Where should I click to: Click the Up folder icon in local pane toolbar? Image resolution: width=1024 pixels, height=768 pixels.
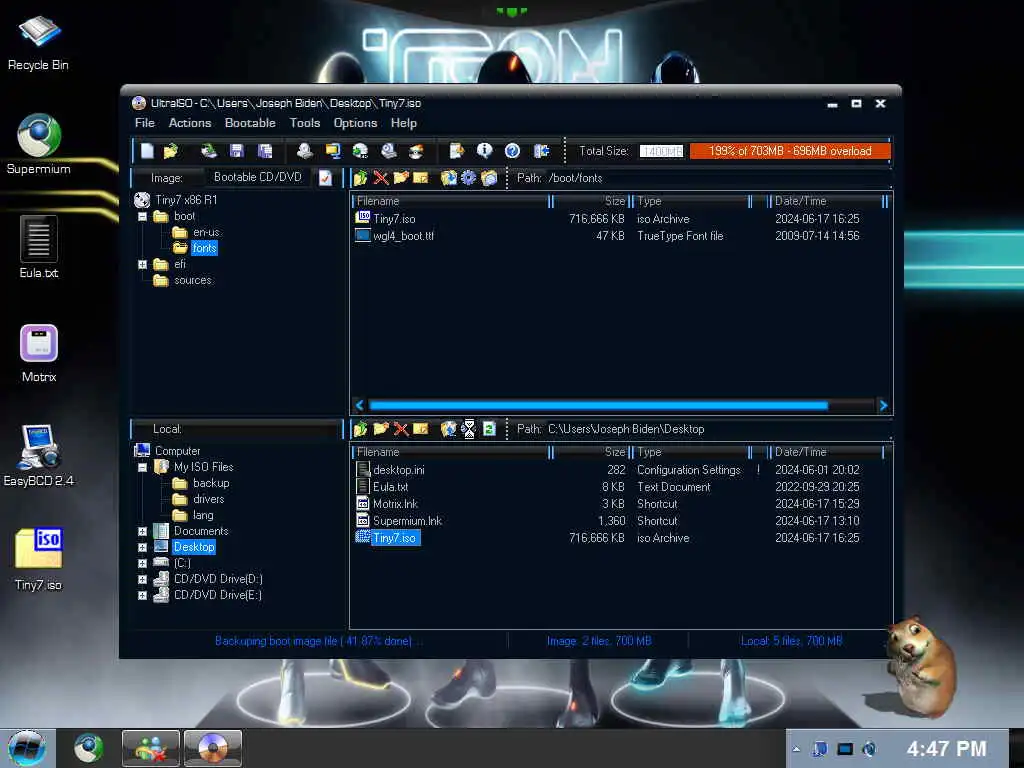tap(360, 429)
